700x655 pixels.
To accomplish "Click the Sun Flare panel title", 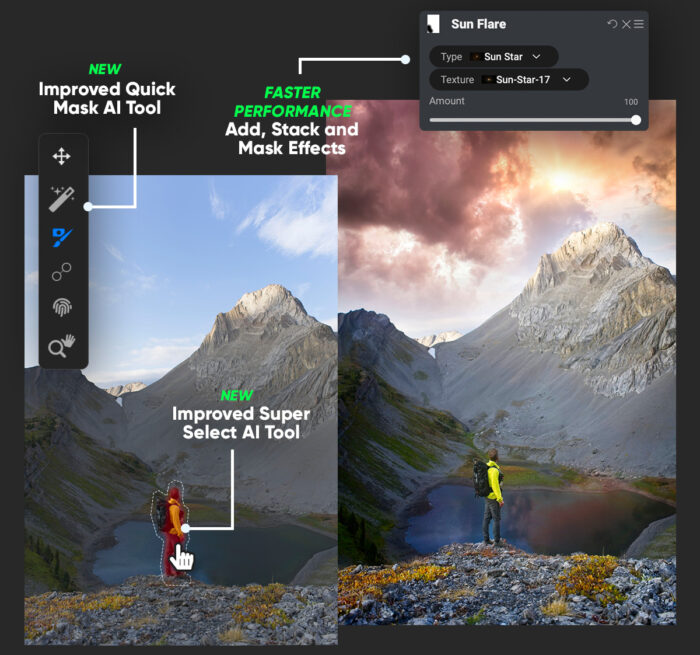I will pyautogui.click(x=478, y=24).
